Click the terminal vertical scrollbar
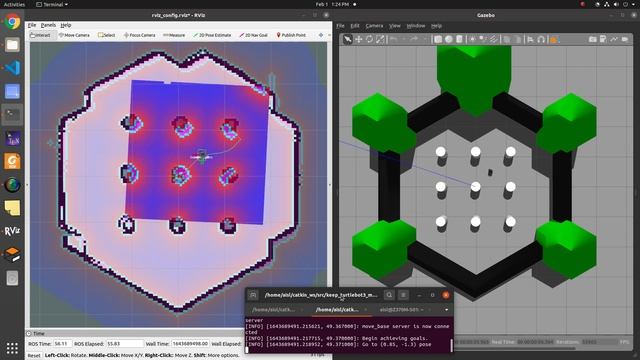 coord(451,346)
